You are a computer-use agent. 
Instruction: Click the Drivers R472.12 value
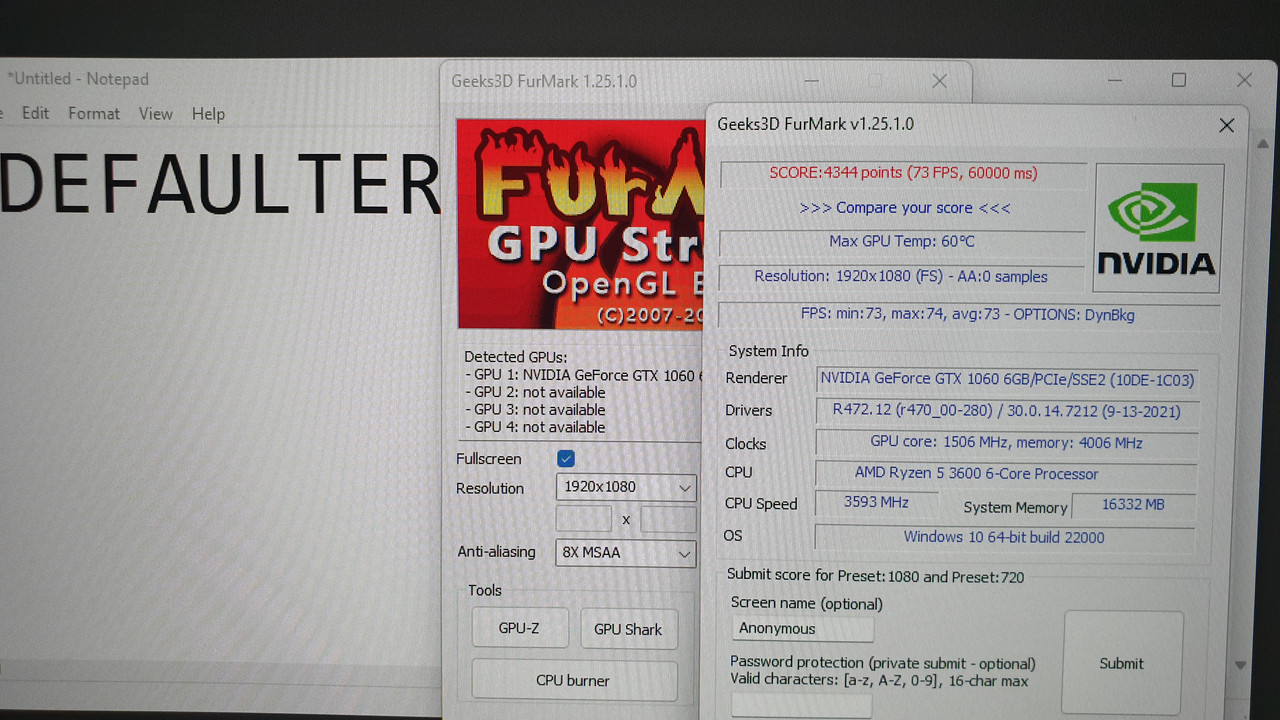click(1007, 411)
